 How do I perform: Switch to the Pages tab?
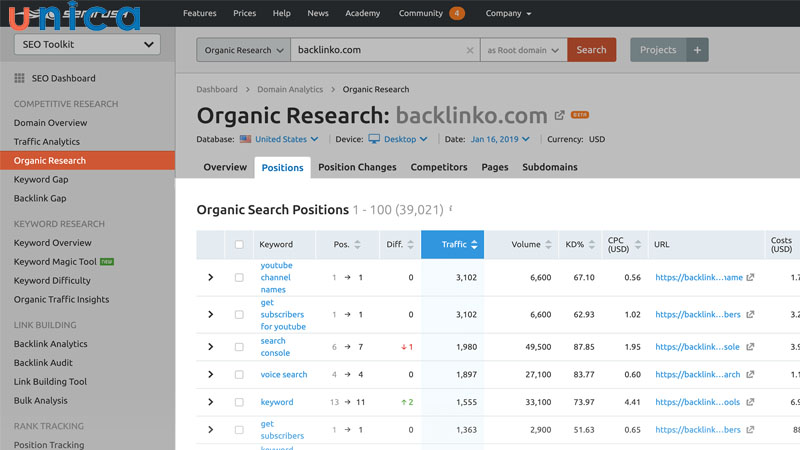[x=495, y=167]
